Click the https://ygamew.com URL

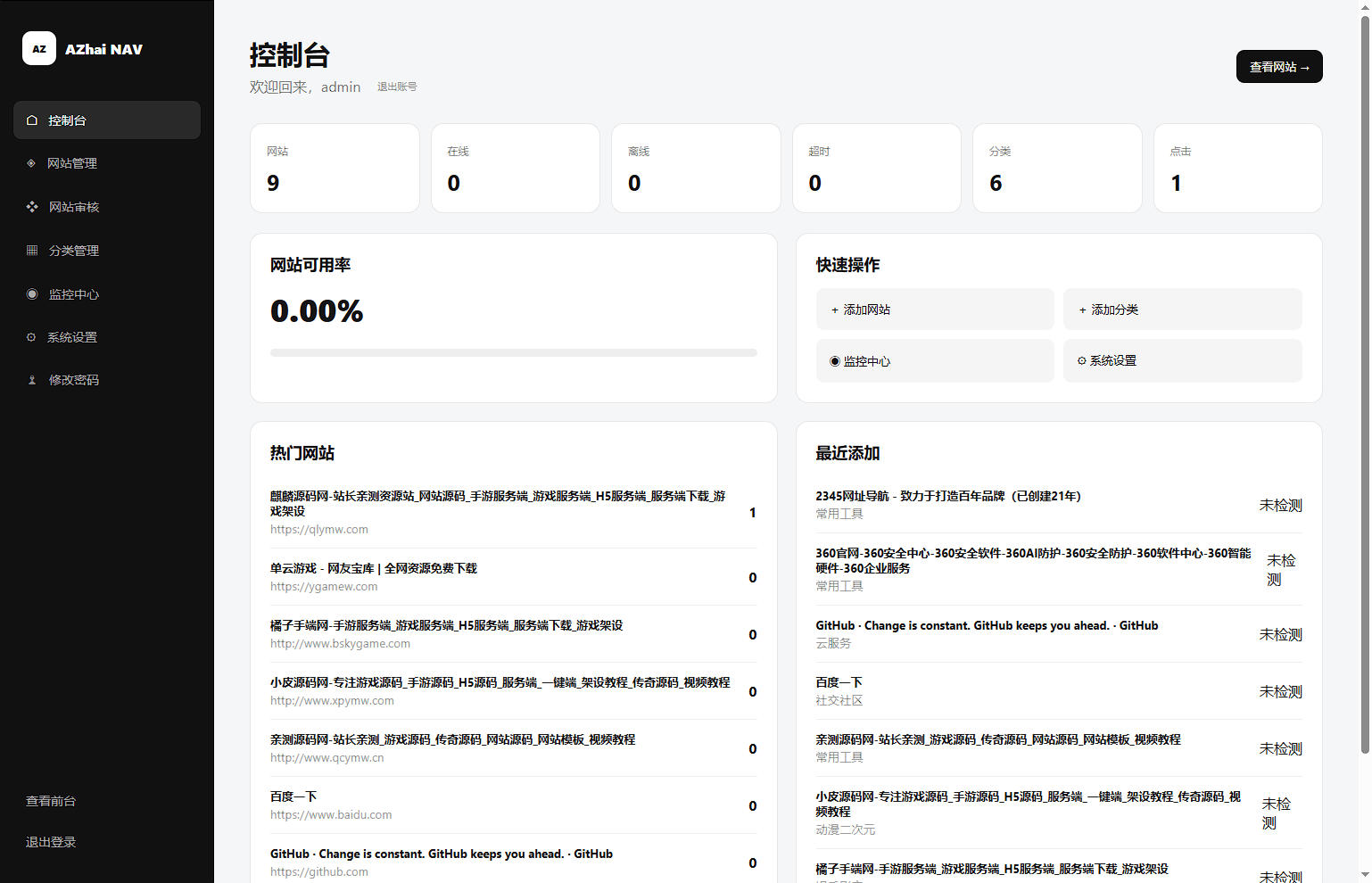[x=324, y=587]
